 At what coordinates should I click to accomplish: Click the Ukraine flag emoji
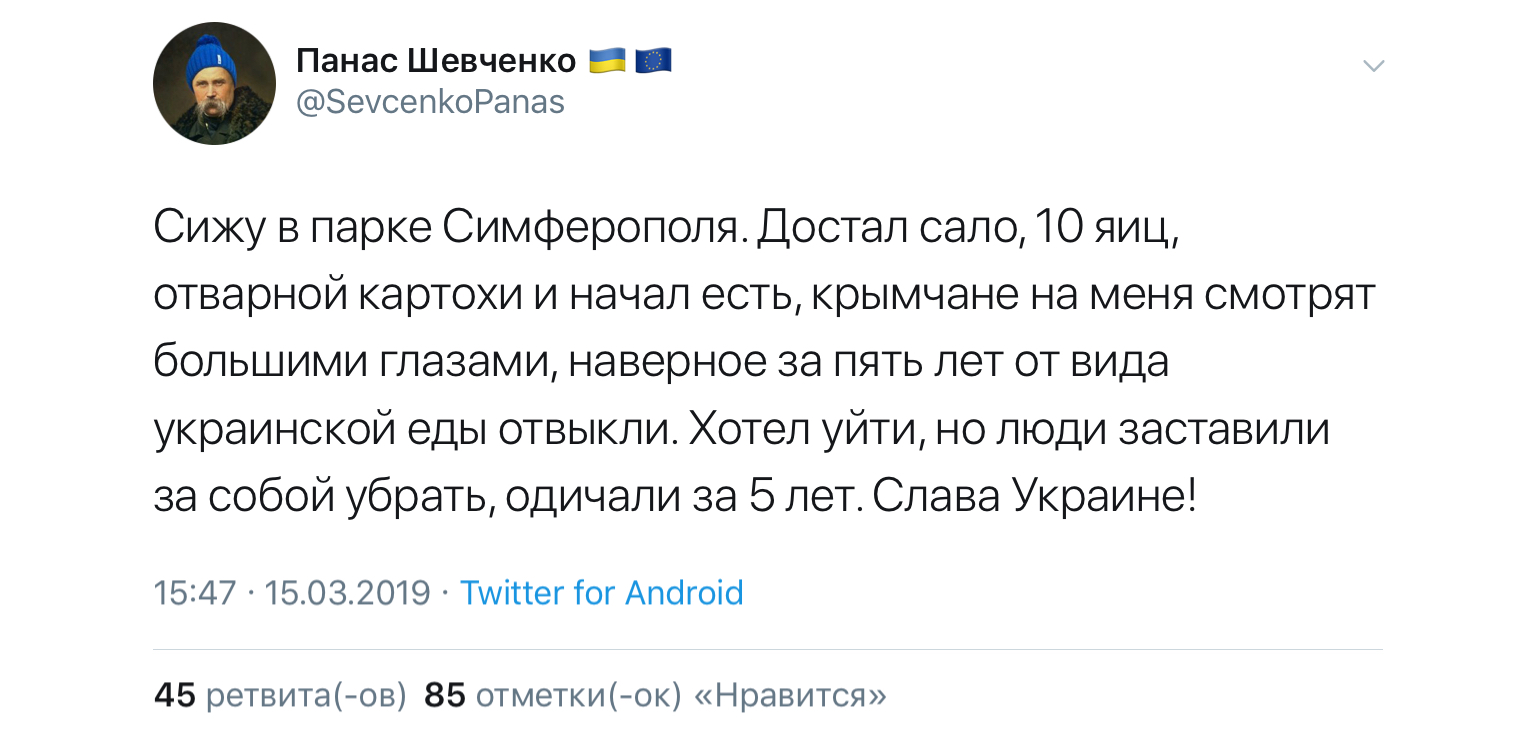click(606, 62)
